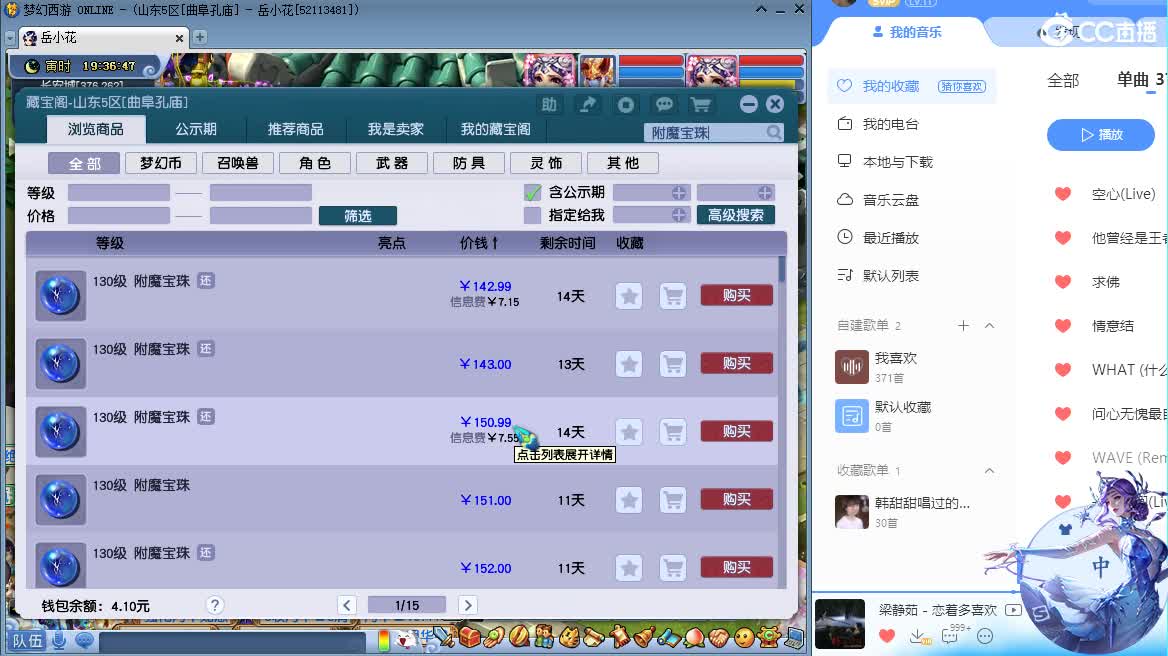Go to next page arrow of 1/15
Viewport: 1168px width, 656px height.
point(468,605)
